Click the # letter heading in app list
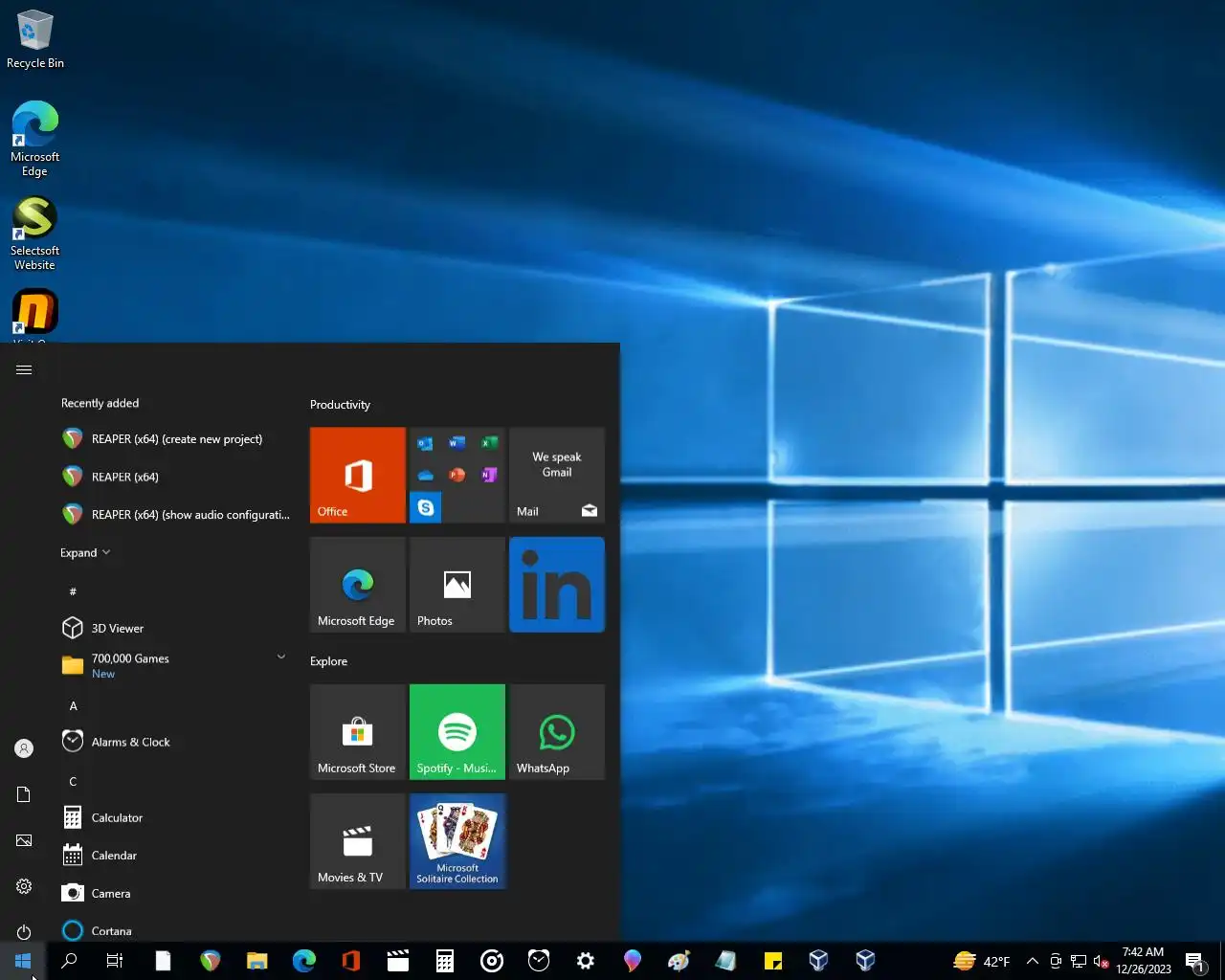 73,591
